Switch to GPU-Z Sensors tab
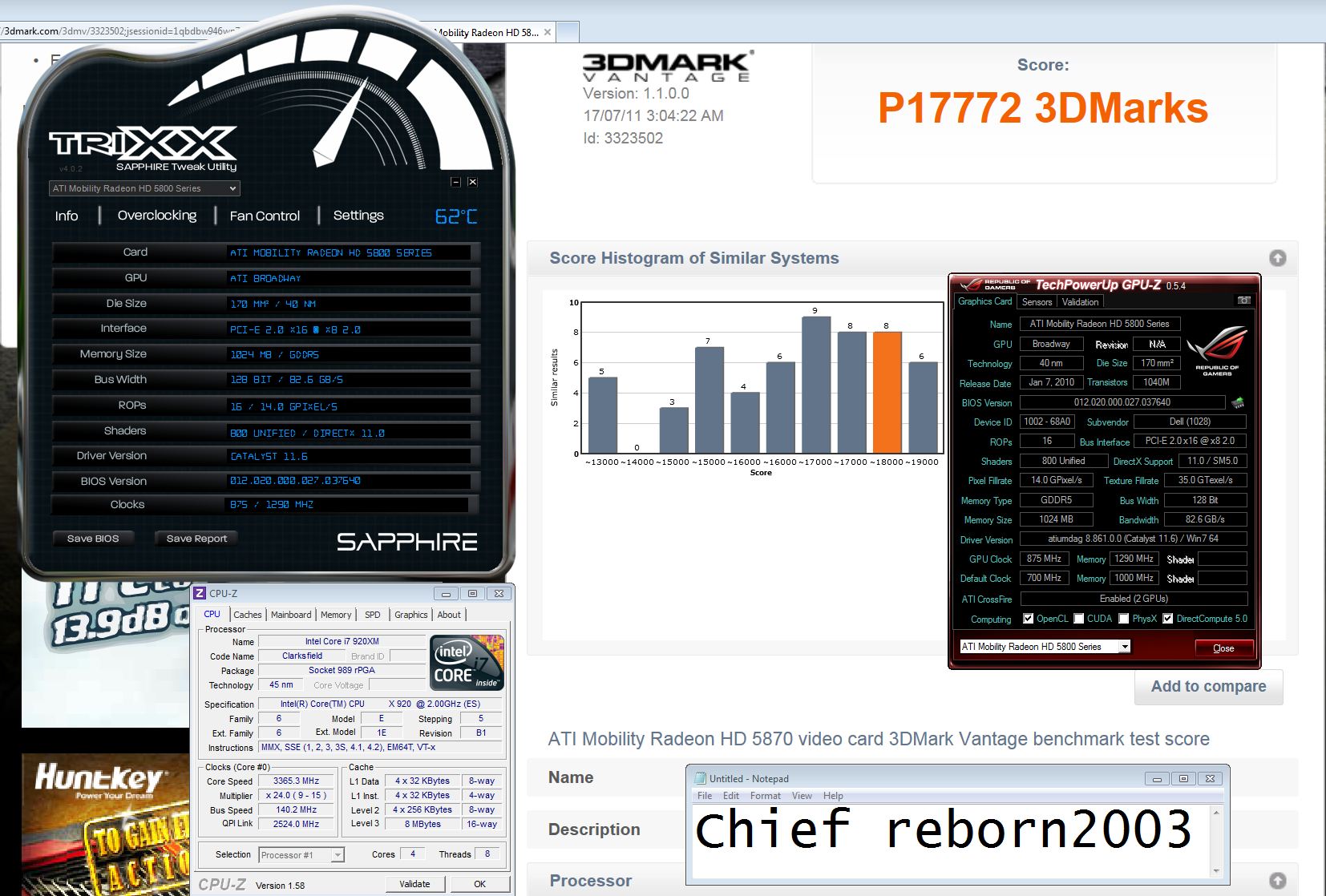The height and width of the screenshot is (896, 1326). (x=1037, y=302)
